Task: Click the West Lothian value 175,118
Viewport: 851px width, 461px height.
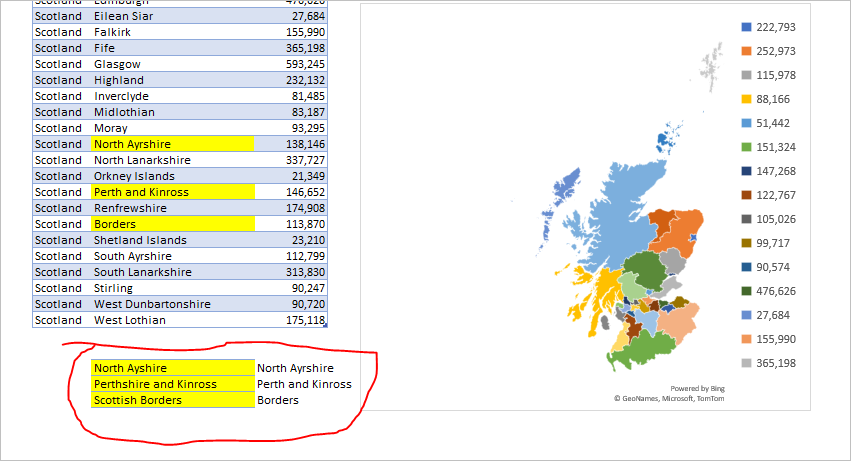Action: (x=305, y=320)
